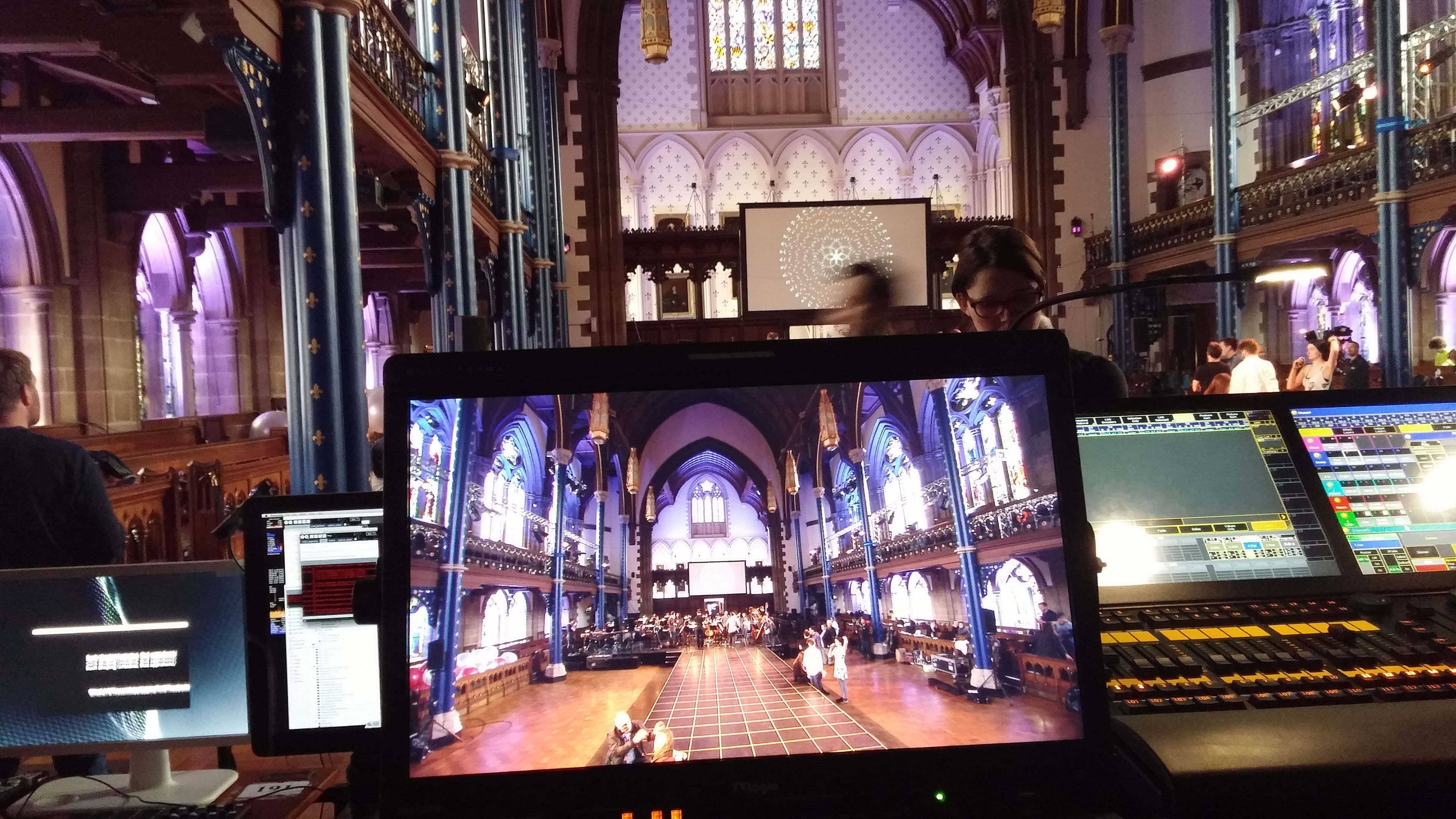Open the pink Effect pool header
Screen dimensions: 1456x819
point(1313,444)
